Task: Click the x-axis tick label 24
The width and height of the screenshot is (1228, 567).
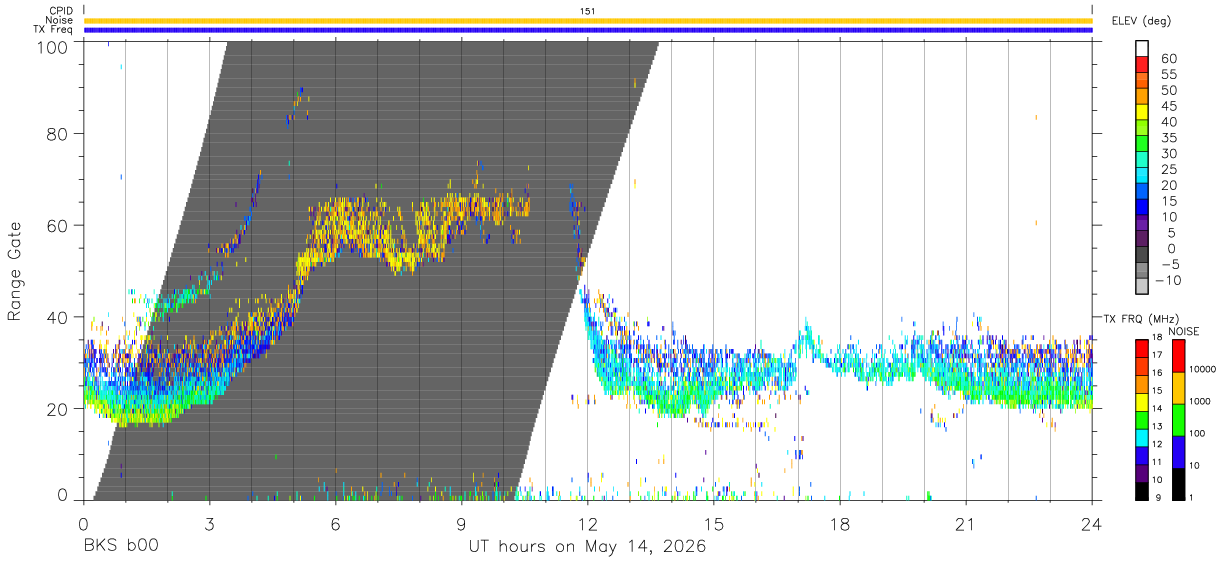Action: (x=1092, y=523)
